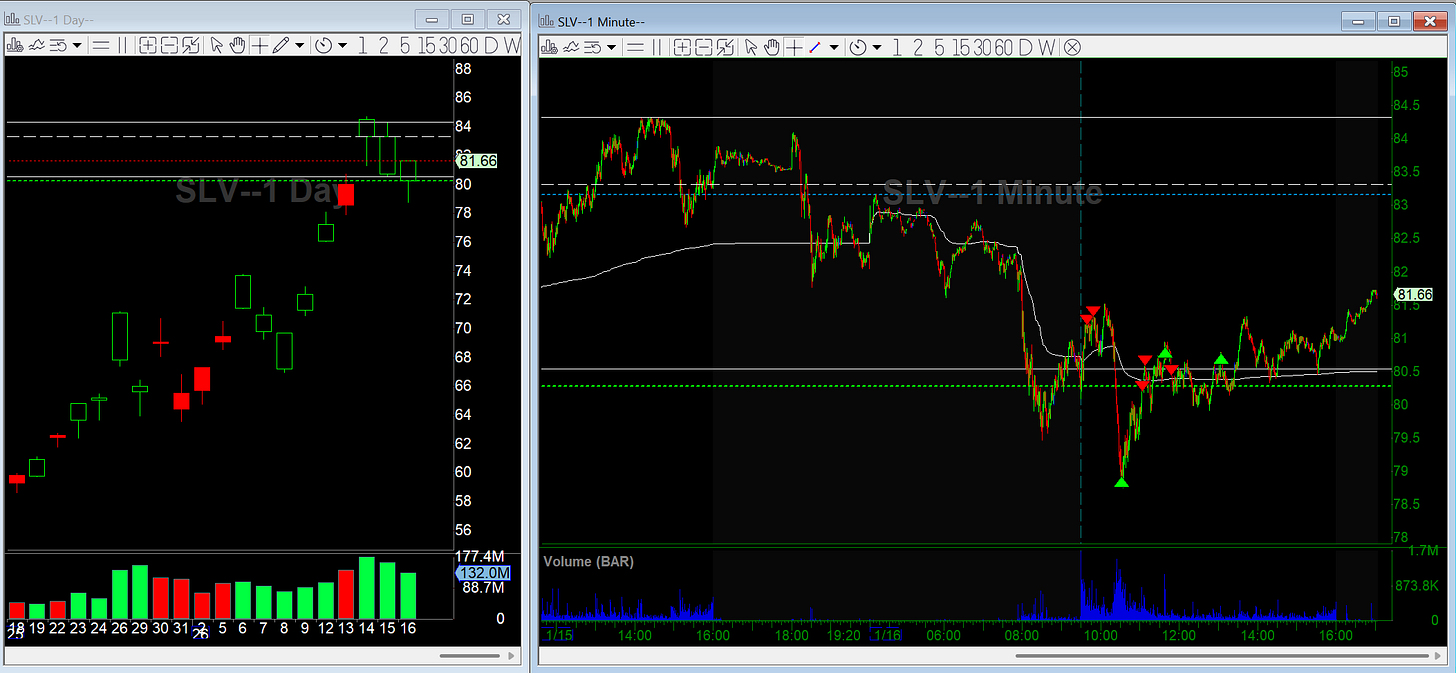Switch 1 Minute window to 60-minute timeframe
Image resolution: width=1456 pixels, height=673 pixels.
pos(1003,47)
